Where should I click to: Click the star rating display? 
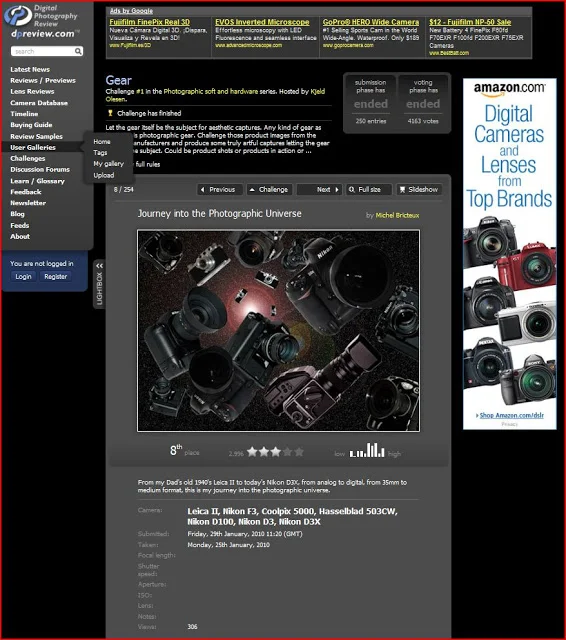[275, 452]
